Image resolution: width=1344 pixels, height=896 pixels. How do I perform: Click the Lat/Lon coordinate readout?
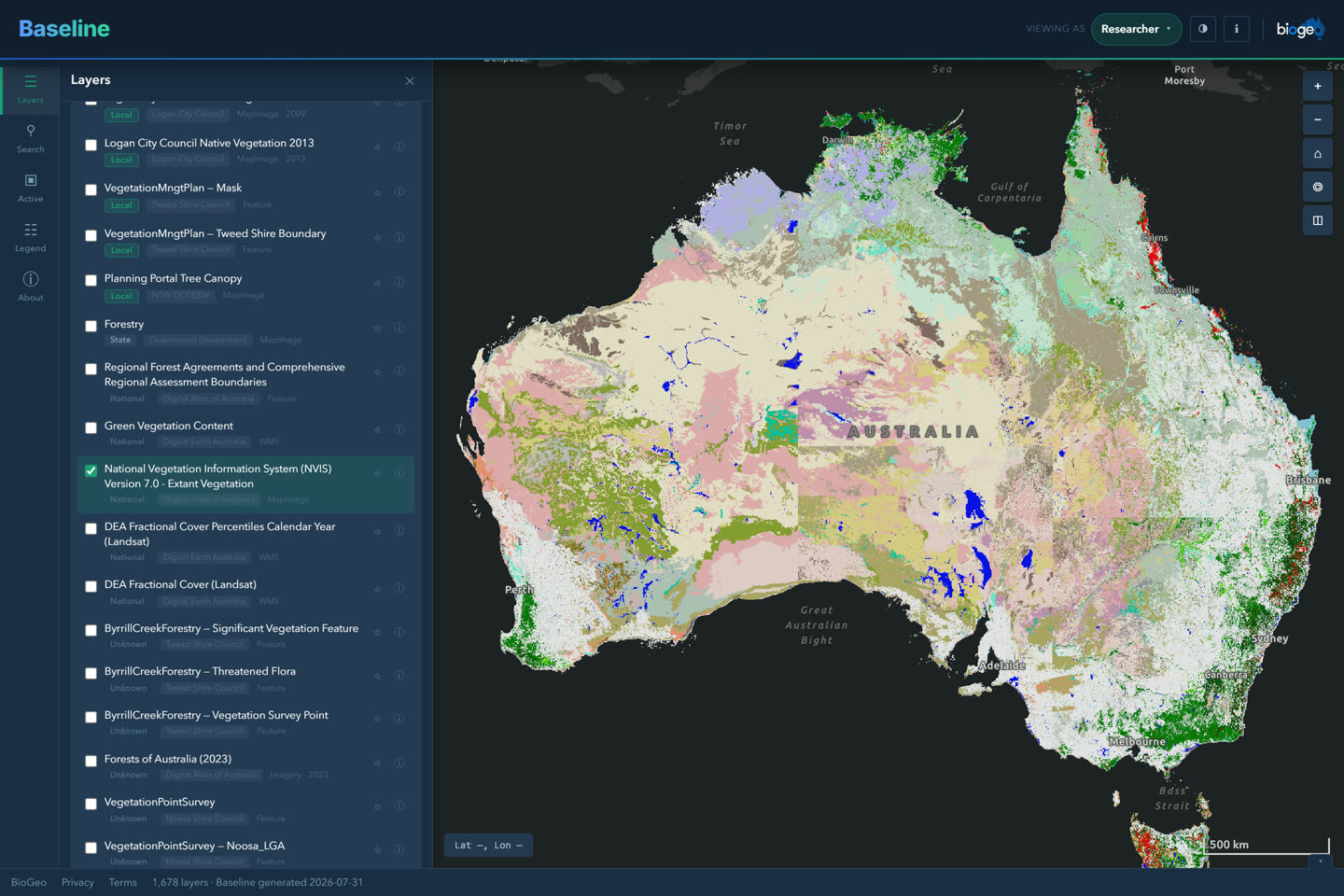coord(488,846)
